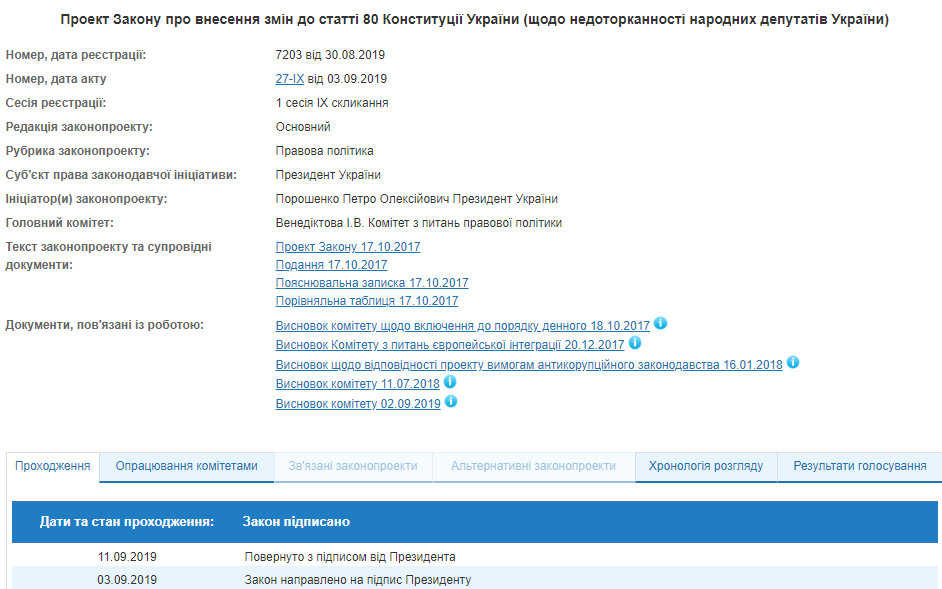Image resolution: width=942 pixels, height=589 pixels.
Task: Click info icon beside антикорупційного законодавства conclusion
Action: (x=793, y=364)
